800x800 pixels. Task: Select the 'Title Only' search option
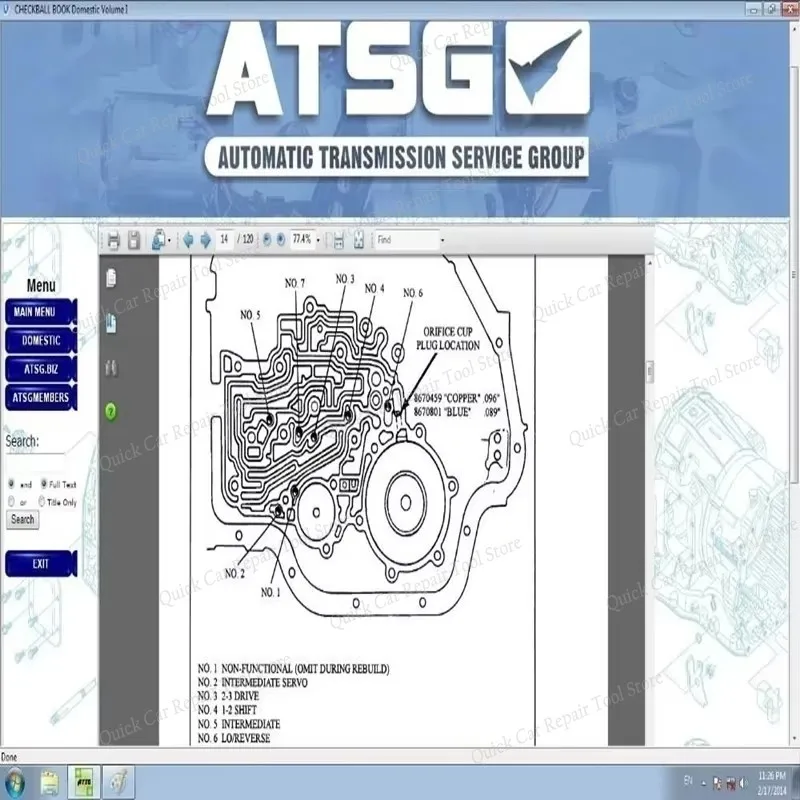tap(42, 501)
